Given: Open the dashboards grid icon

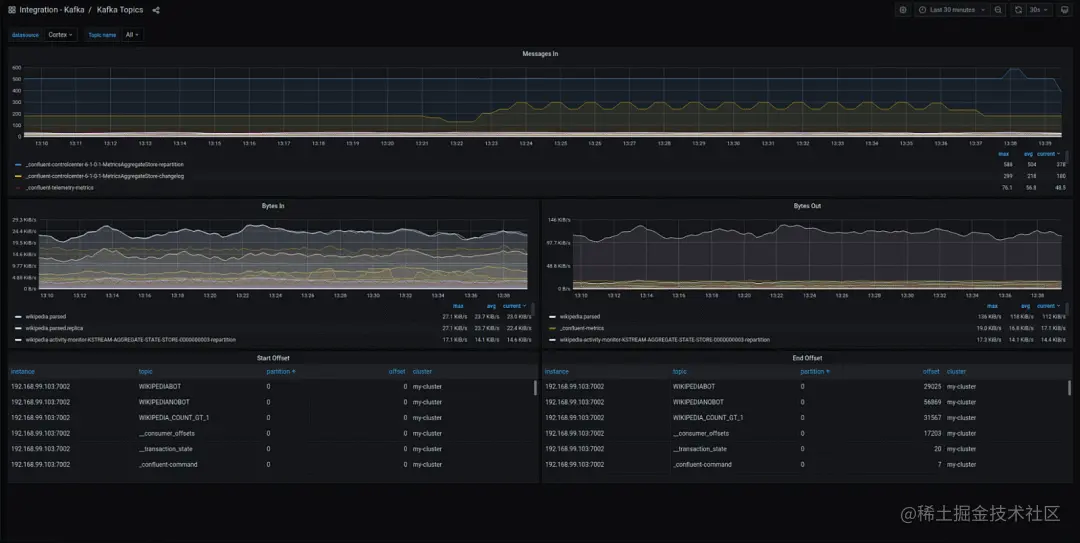Looking at the screenshot, I should click(12, 10).
